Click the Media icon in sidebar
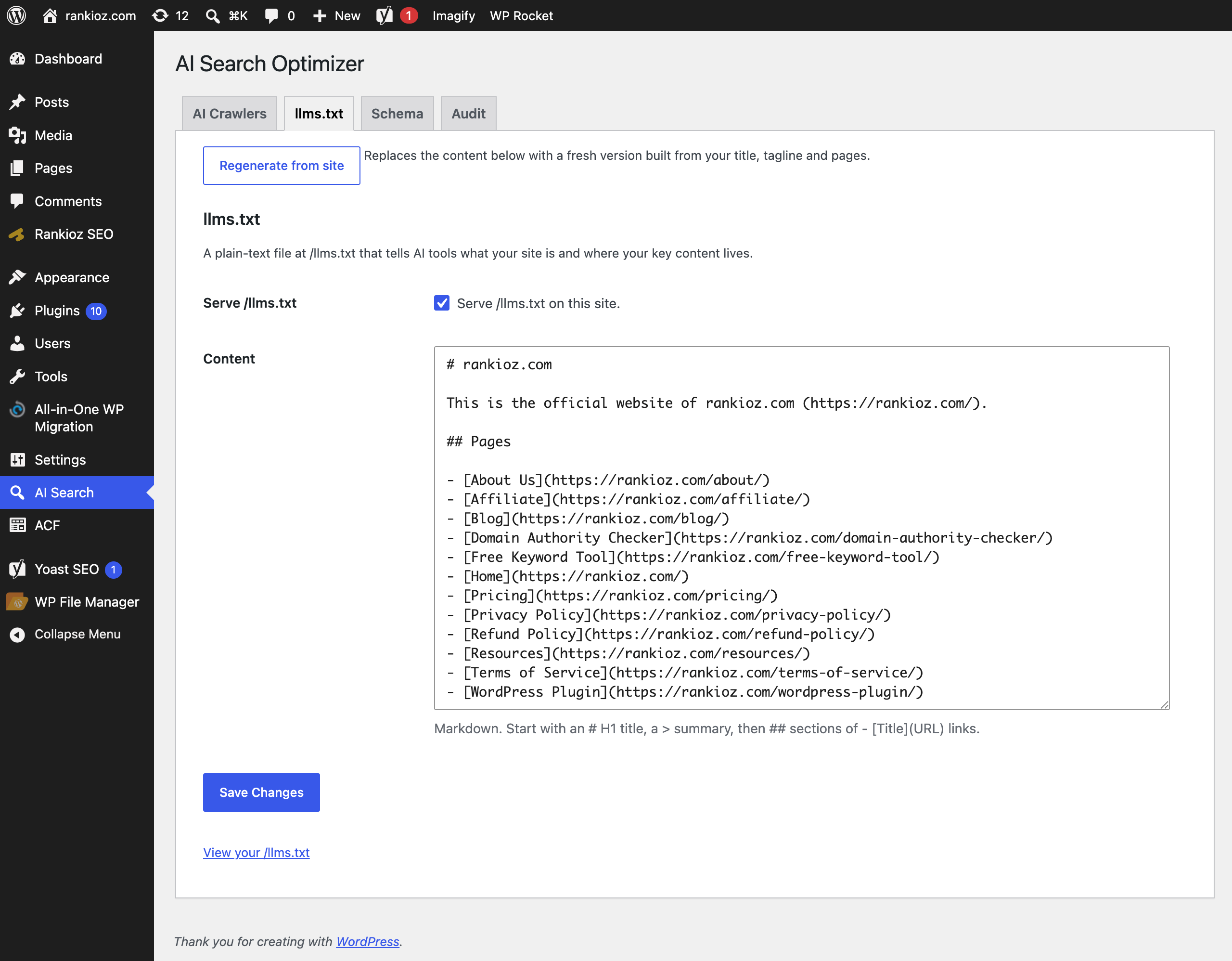Image resolution: width=1232 pixels, height=961 pixels. (x=17, y=135)
